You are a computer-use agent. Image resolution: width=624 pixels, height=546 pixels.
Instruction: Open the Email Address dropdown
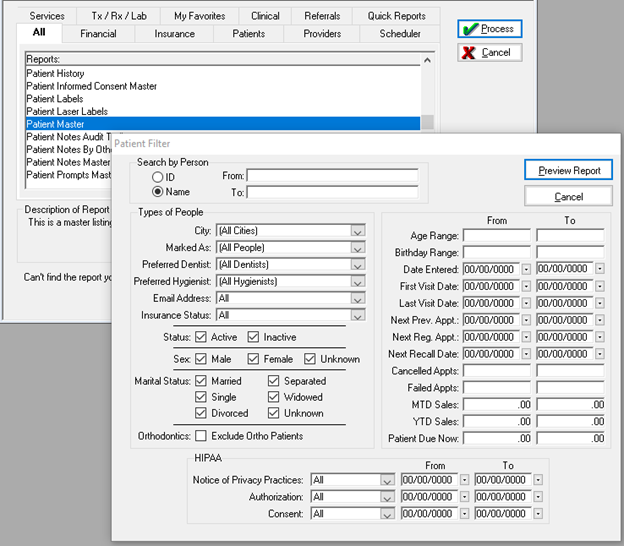click(x=357, y=298)
